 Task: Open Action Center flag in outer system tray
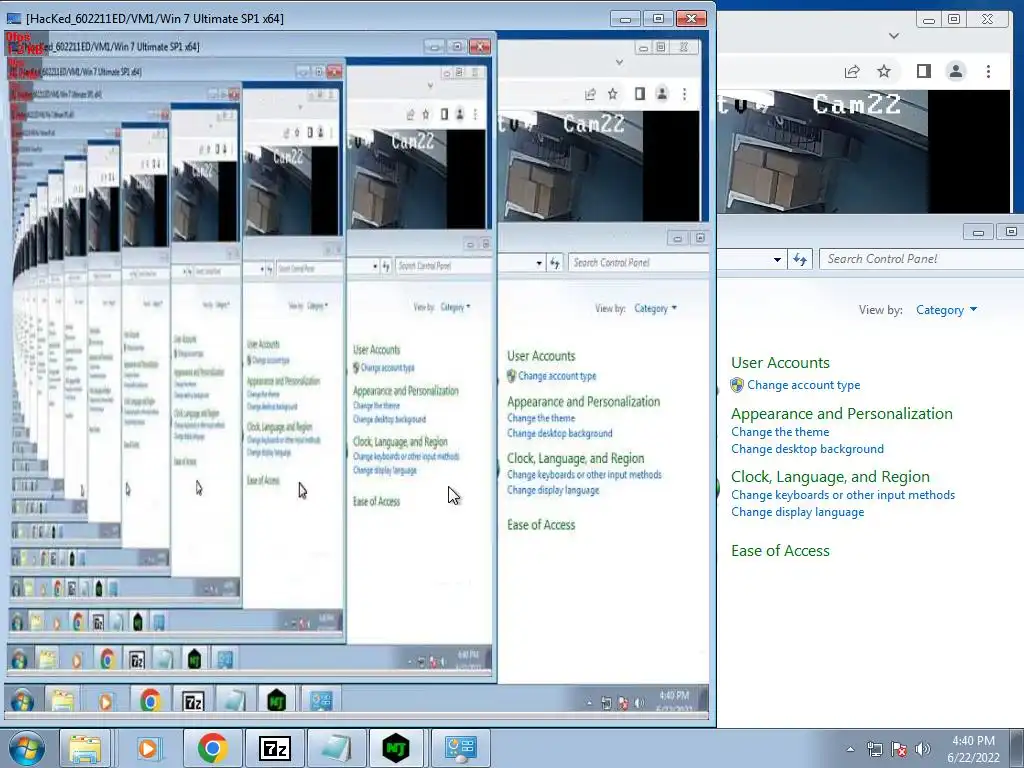[x=899, y=749]
